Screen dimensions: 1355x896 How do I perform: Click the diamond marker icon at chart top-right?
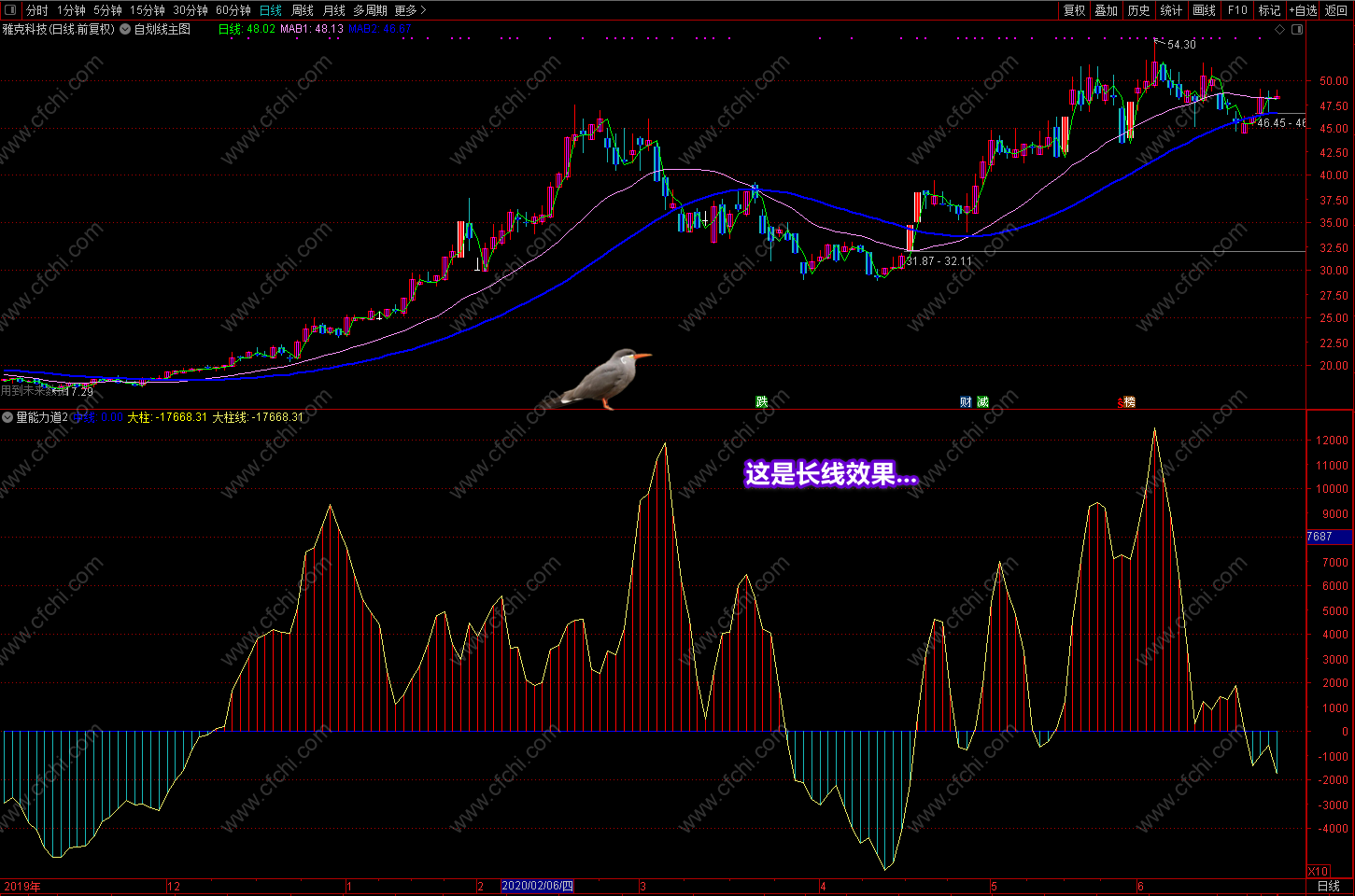point(1280,29)
